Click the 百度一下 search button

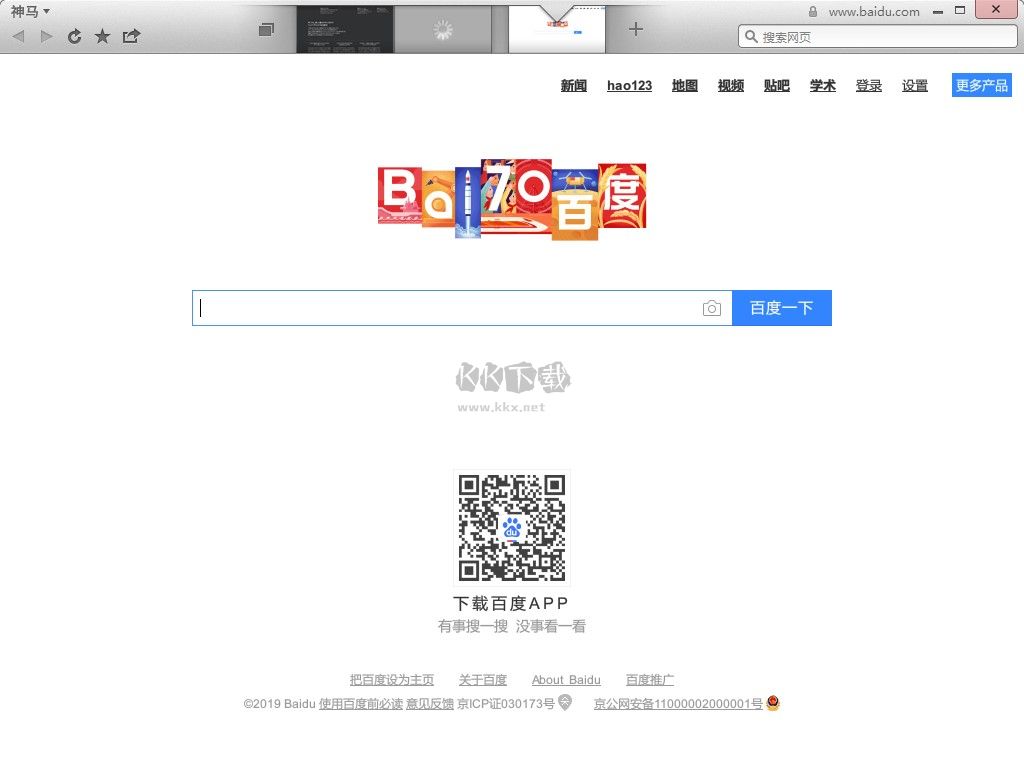click(782, 308)
